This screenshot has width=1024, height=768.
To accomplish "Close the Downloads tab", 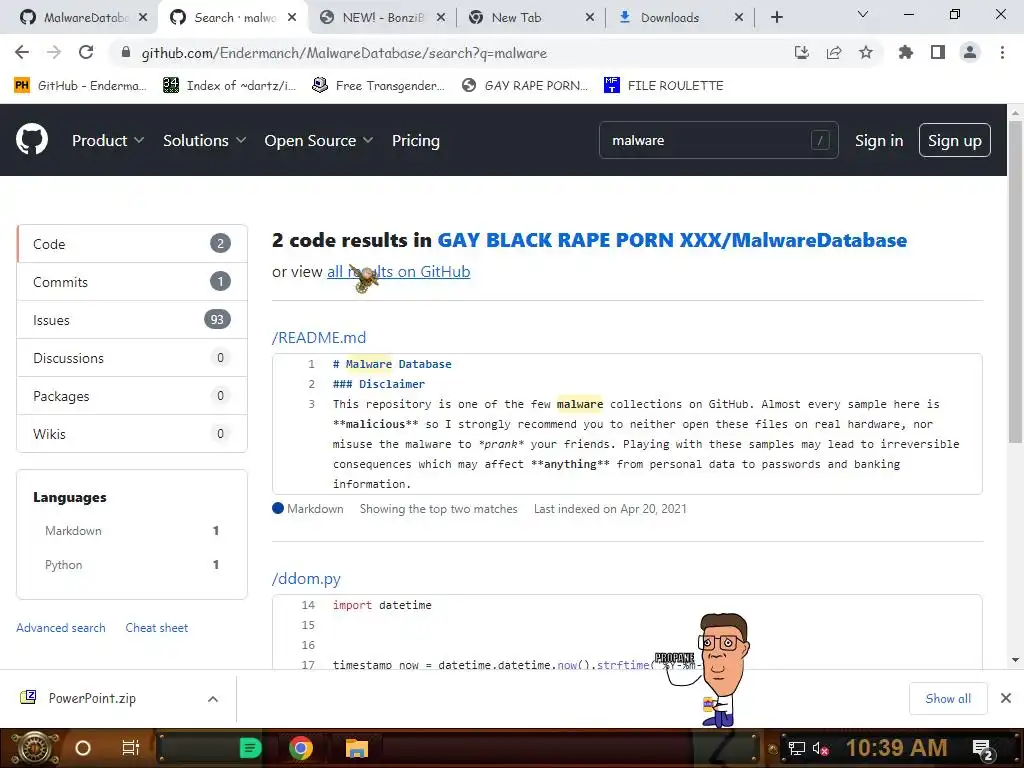I will click(739, 18).
